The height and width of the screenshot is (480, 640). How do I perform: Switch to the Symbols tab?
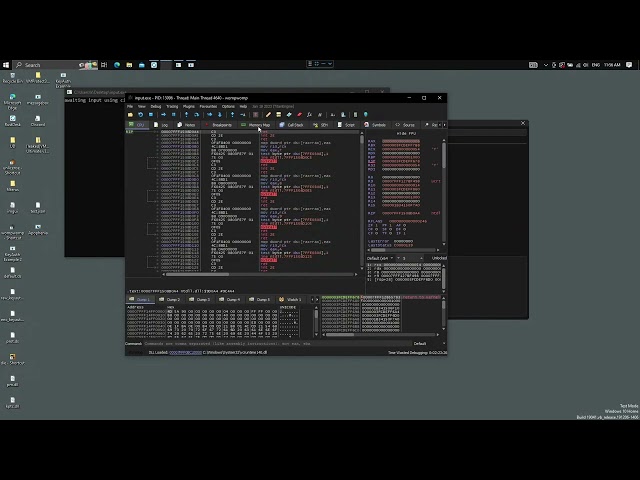pyautogui.click(x=375, y=125)
